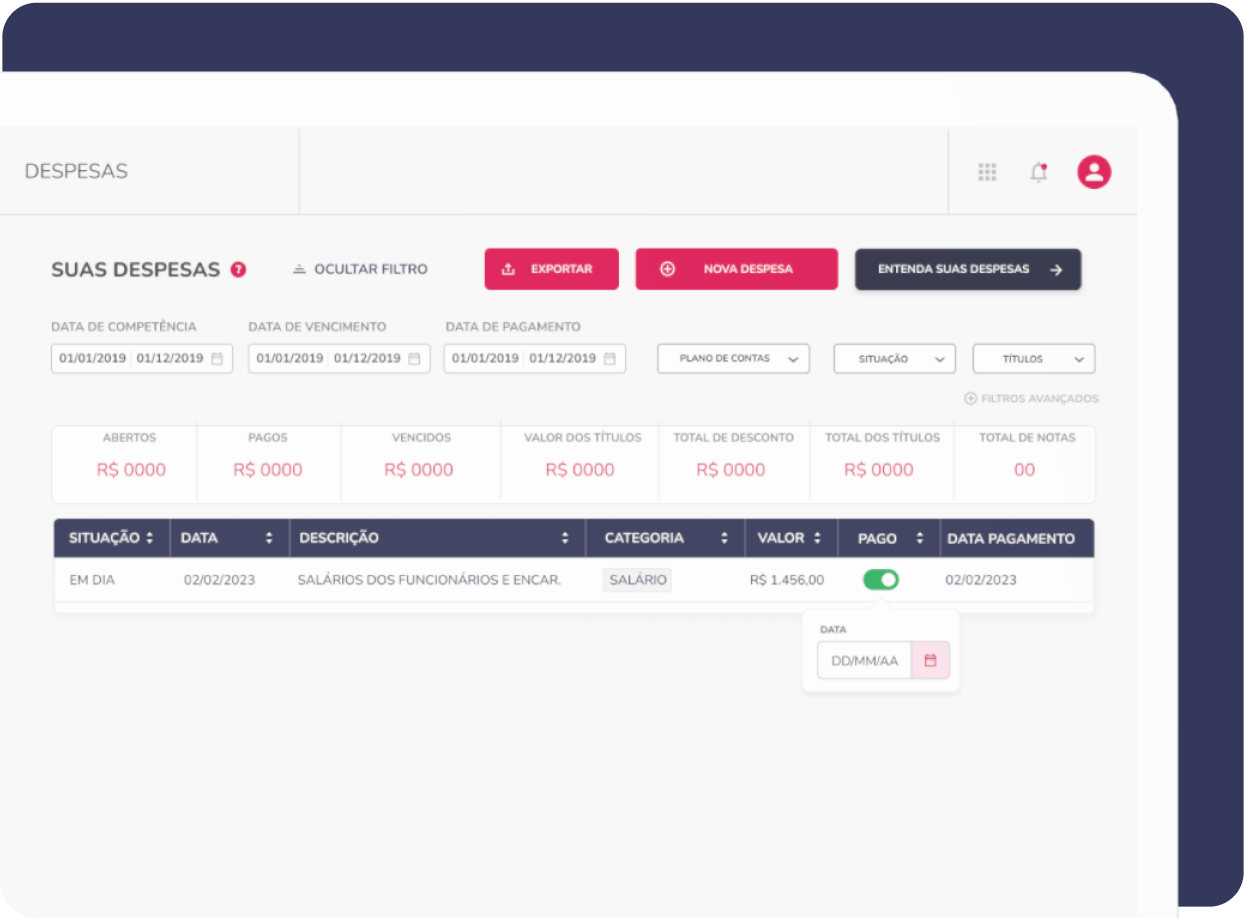Click the DD/MM/AA date input field
Image resolution: width=1246 pixels, height=918 pixels.
click(x=864, y=660)
